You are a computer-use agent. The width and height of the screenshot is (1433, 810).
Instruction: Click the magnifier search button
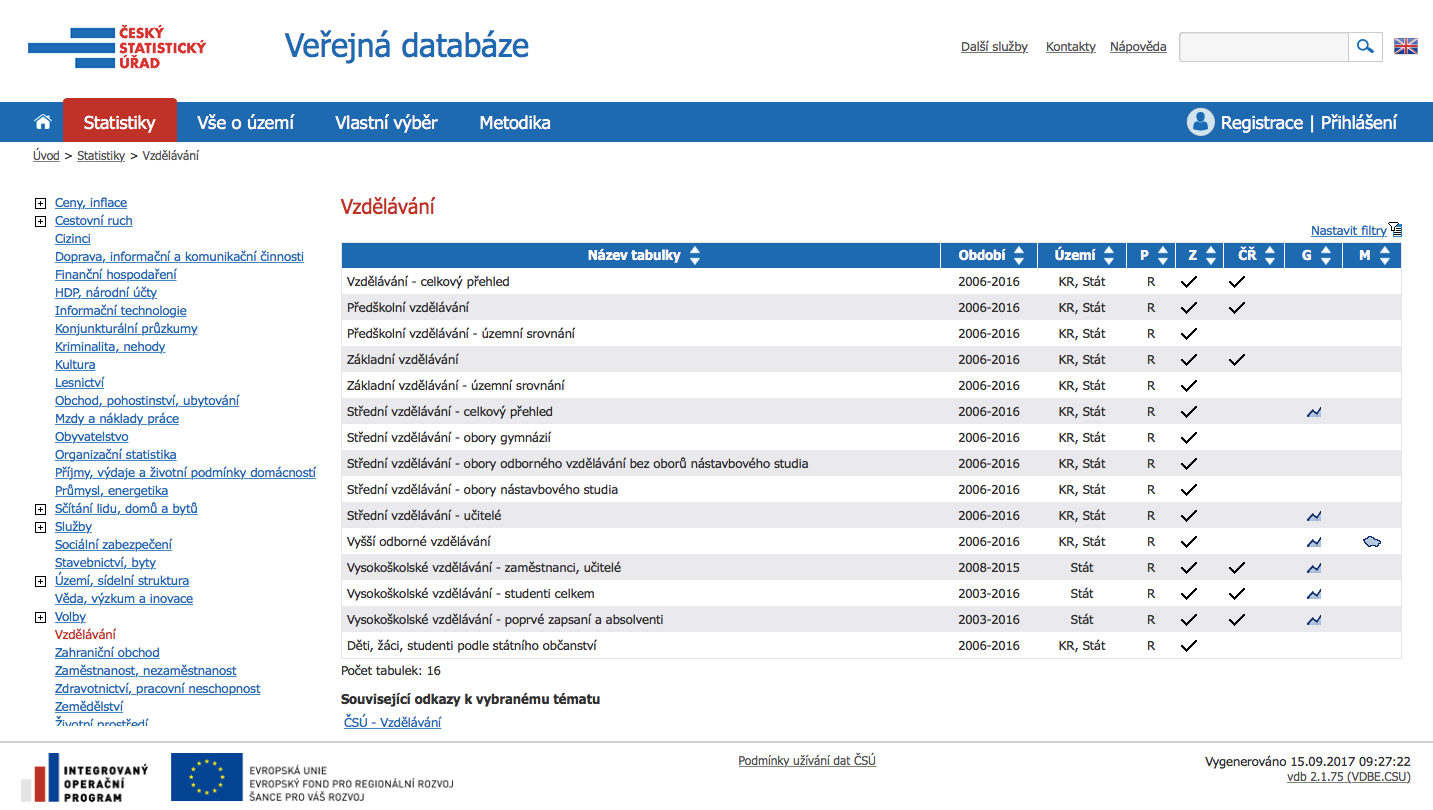tap(1365, 46)
